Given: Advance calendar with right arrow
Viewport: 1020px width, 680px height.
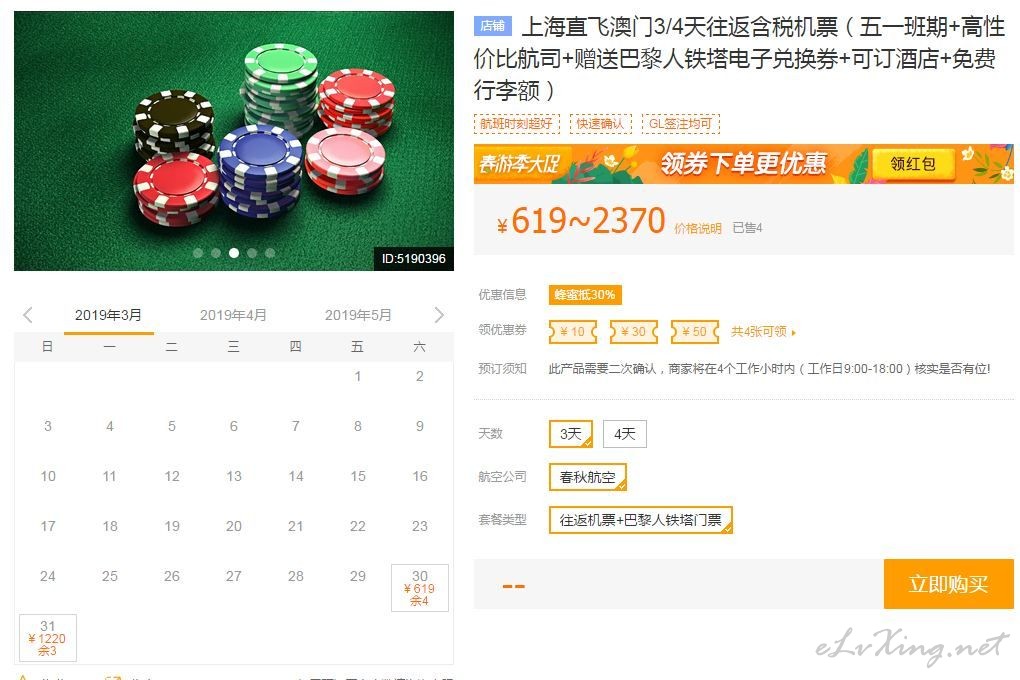Looking at the screenshot, I should (x=439, y=315).
